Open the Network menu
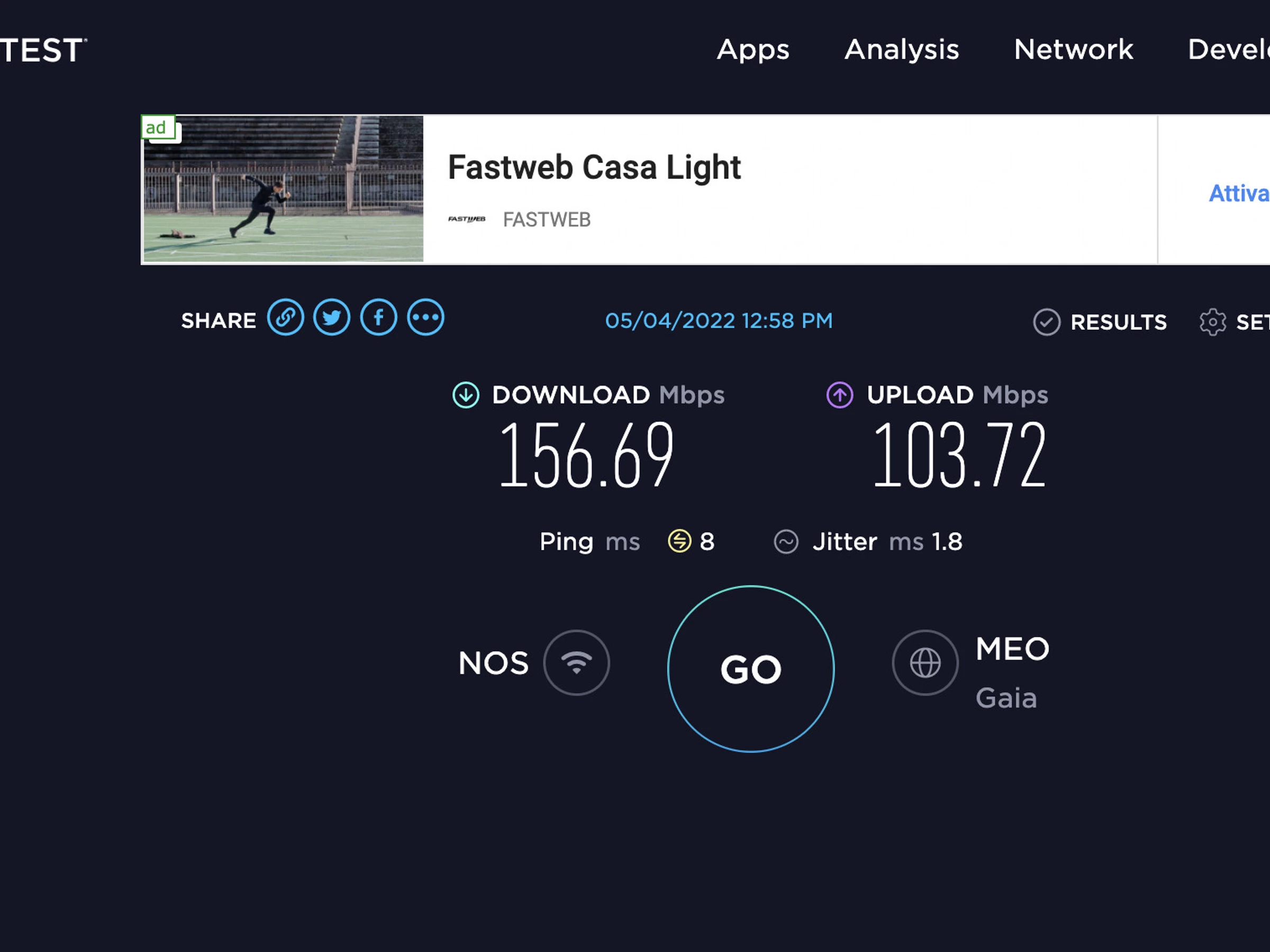The height and width of the screenshot is (952, 1270). (1074, 49)
